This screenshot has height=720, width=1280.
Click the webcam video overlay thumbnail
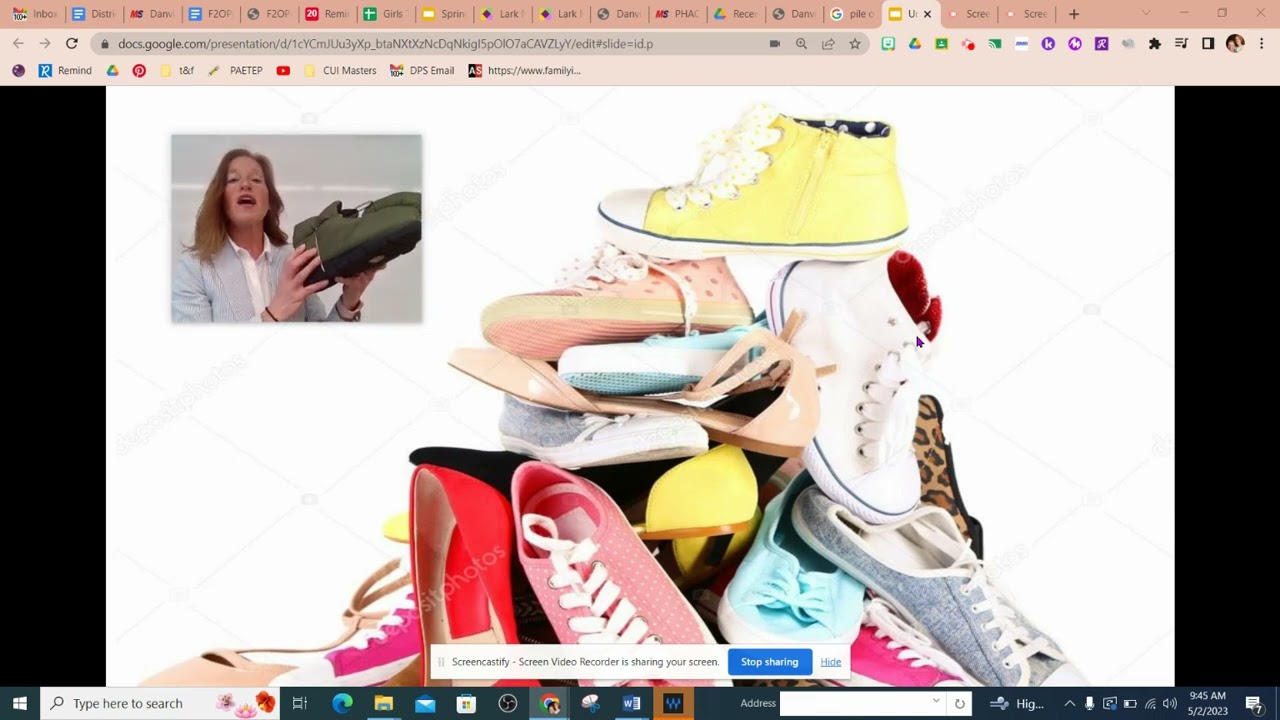[x=296, y=229]
